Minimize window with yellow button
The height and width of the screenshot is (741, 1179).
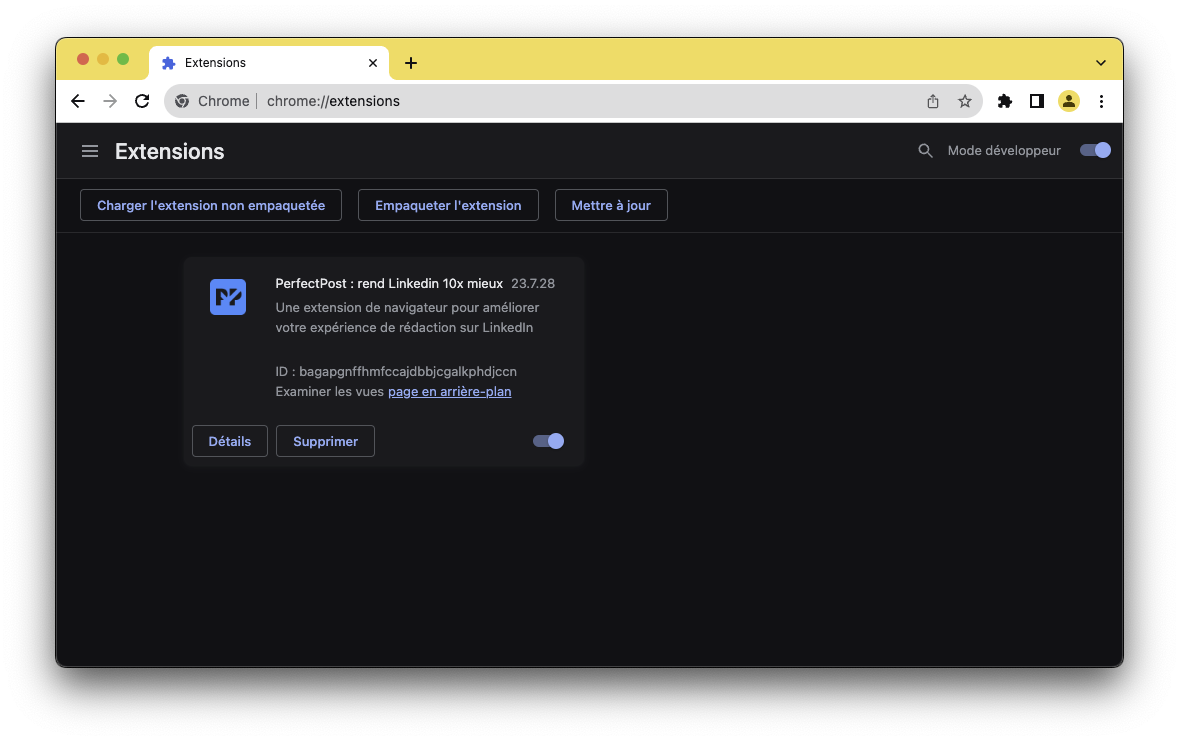[x=103, y=59]
